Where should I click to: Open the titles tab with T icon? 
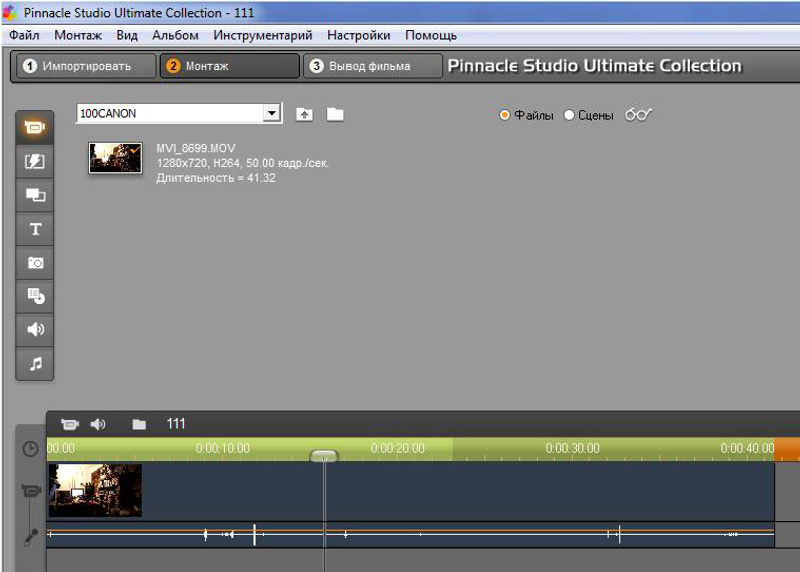click(36, 229)
